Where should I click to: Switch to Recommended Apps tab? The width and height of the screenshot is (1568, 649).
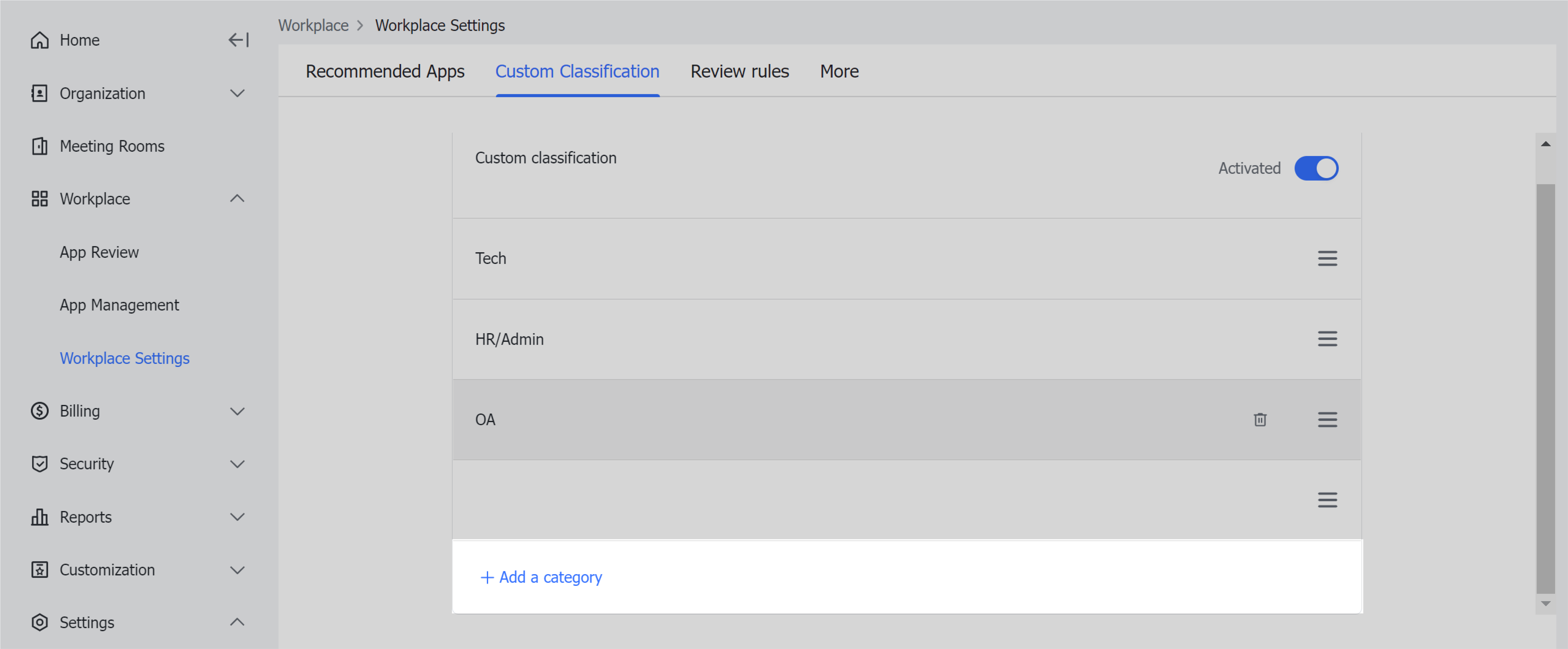(x=385, y=71)
